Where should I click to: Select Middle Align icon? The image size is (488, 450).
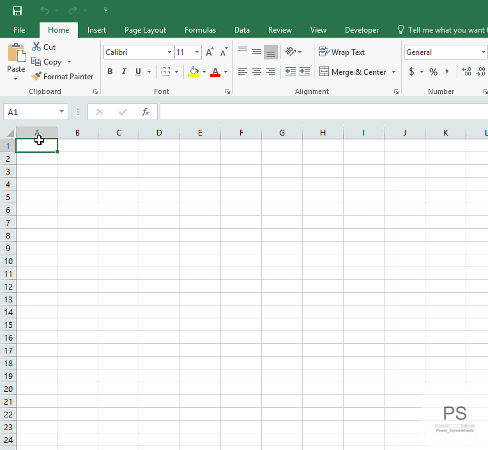256,51
